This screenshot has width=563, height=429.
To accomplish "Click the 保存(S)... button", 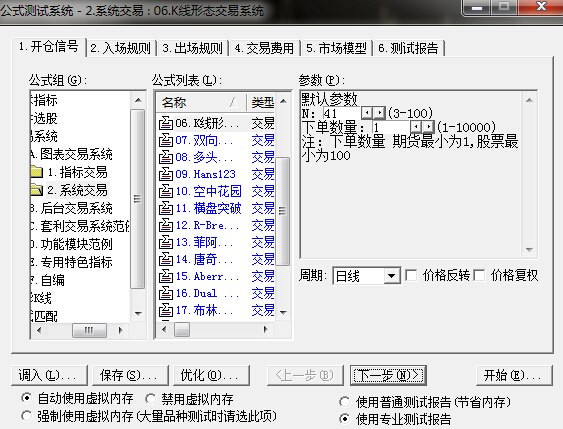I will click(x=130, y=376).
